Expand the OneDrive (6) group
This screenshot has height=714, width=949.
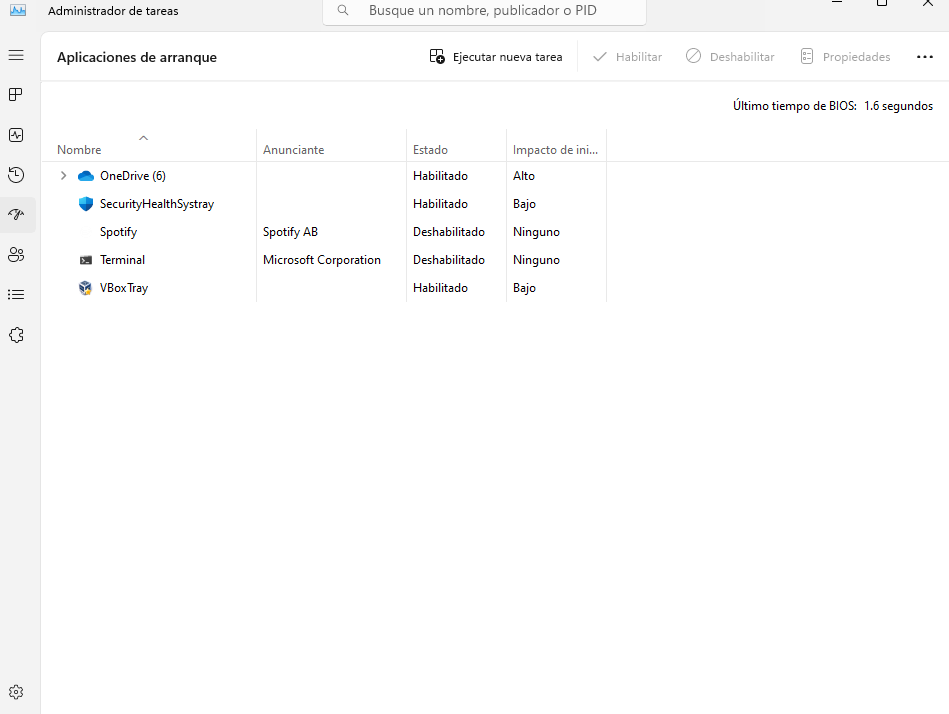[x=64, y=176]
